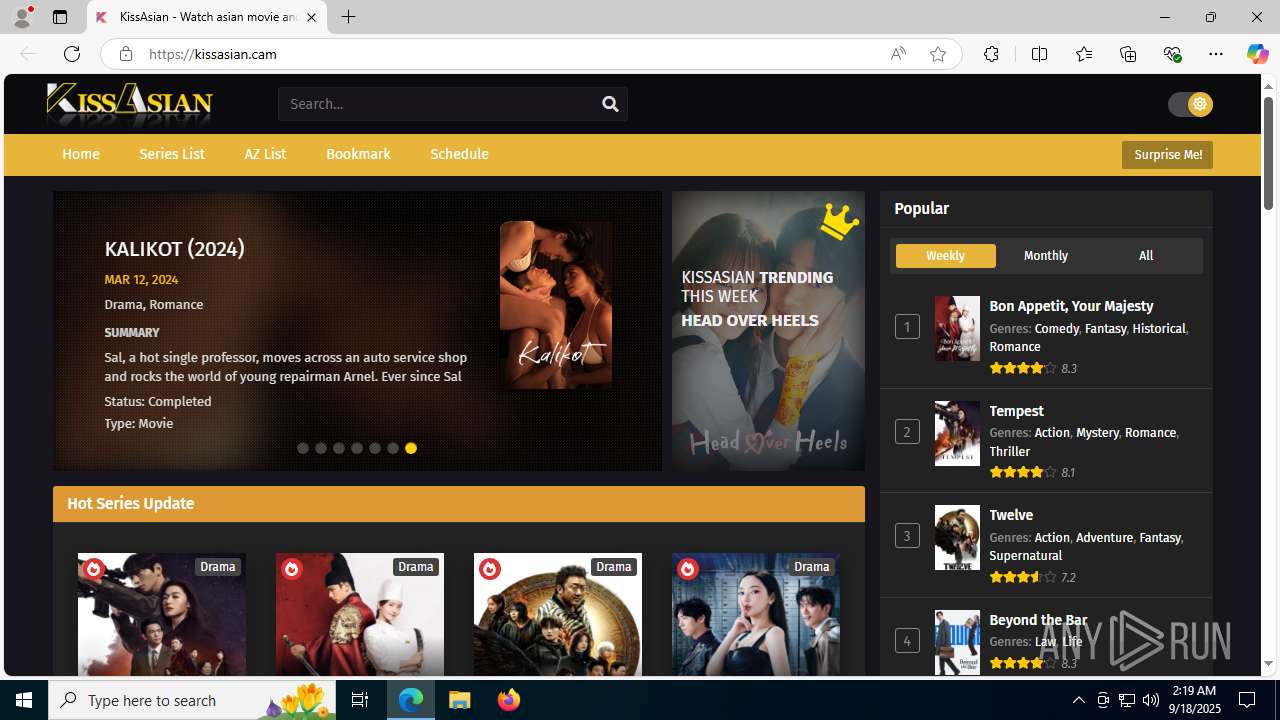Image resolution: width=1280 pixels, height=720 pixels.
Task: Open the Bookmark page
Action: tap(358, 154)
